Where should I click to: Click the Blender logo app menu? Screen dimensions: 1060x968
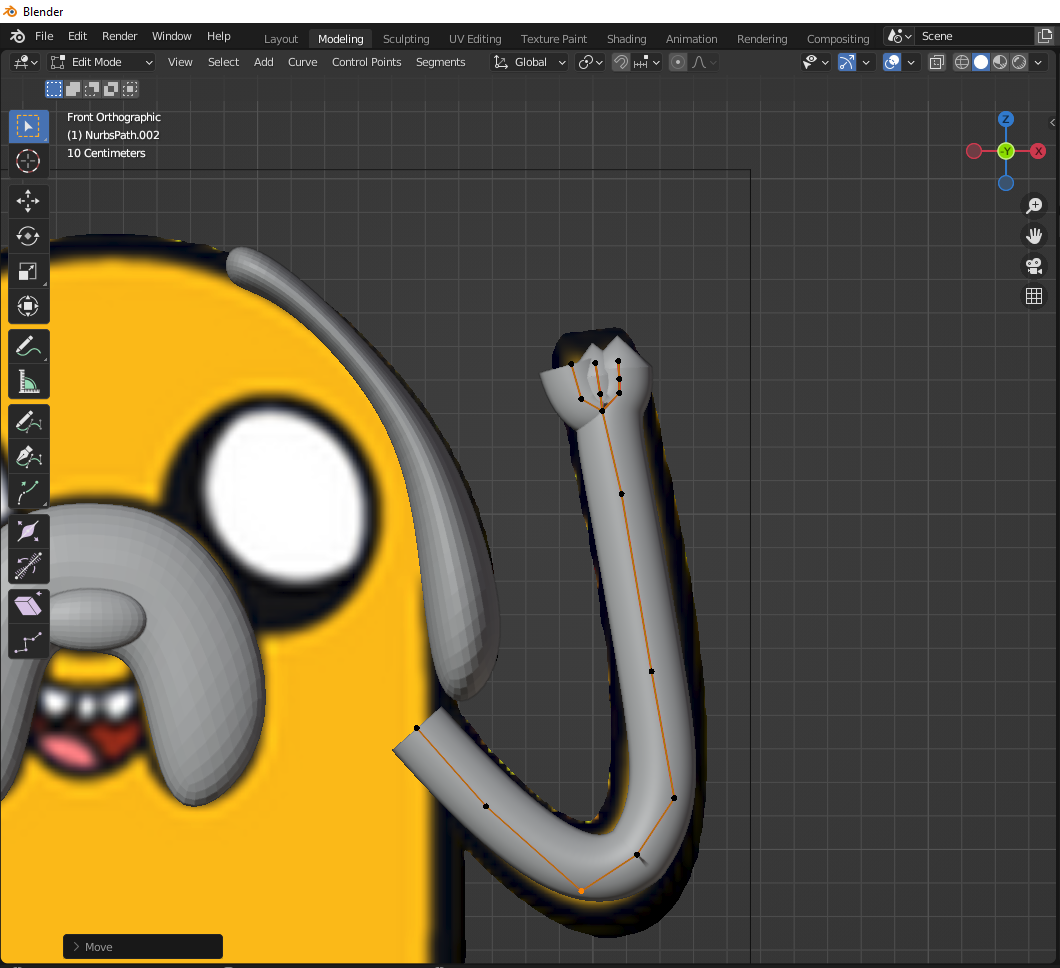pyautogui.click(x=18, y=37)
